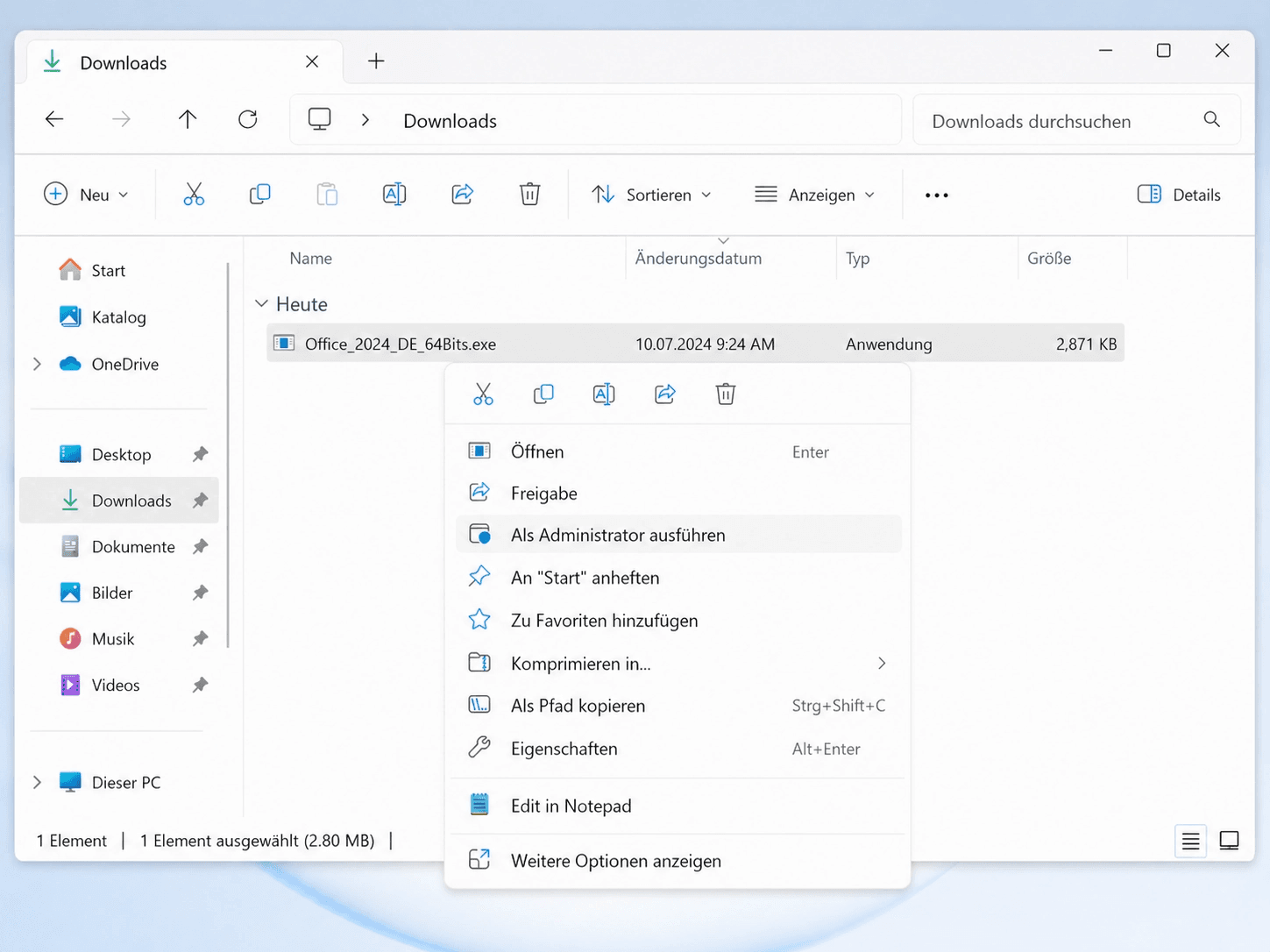Collapse the Heute group
1270x952 pixels.
(x=261, y=304)
